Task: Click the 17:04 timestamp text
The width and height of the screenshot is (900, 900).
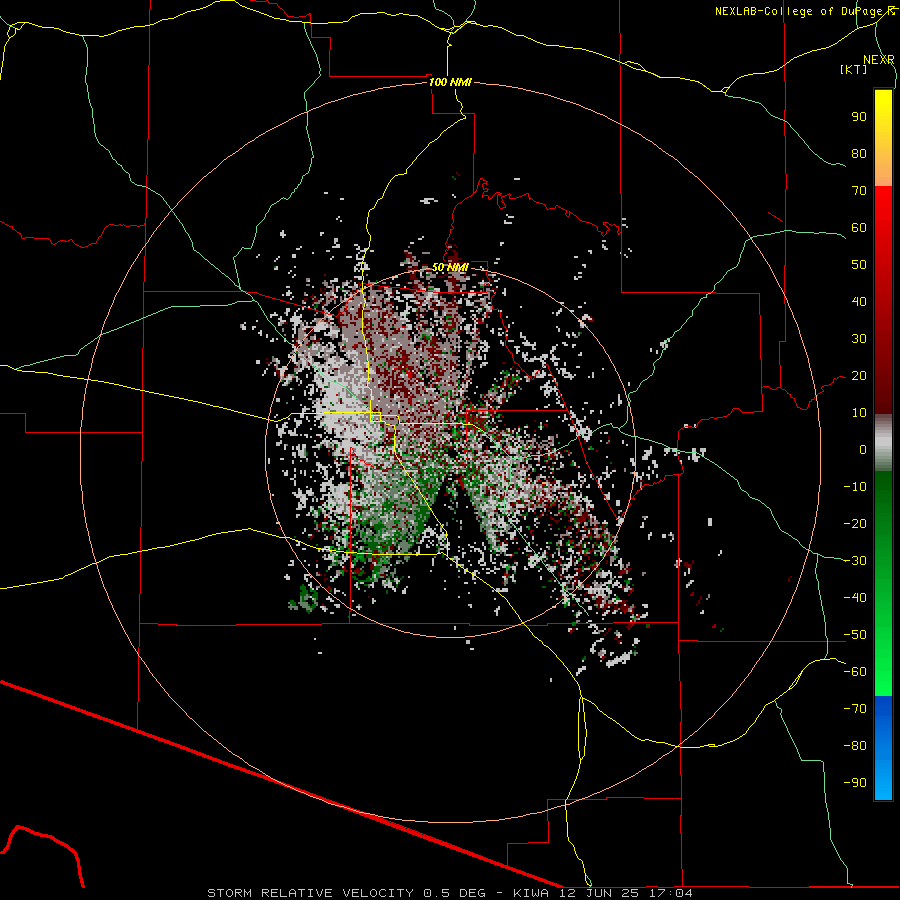Action: pos(670,893)
